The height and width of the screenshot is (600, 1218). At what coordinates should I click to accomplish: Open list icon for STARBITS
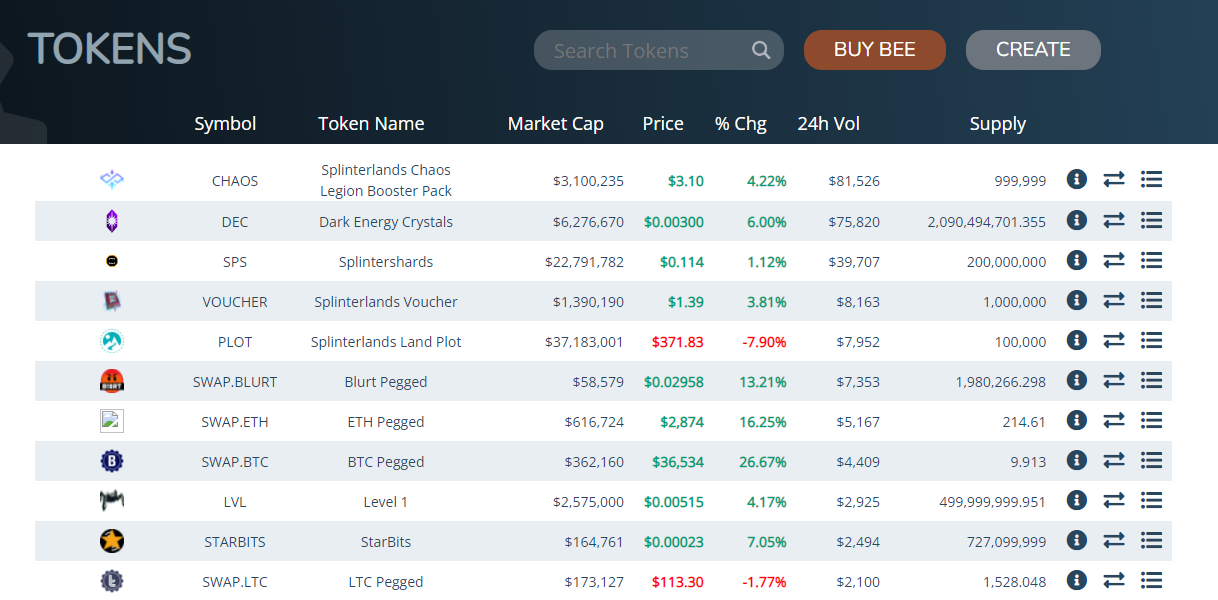tap(1151, 540)
